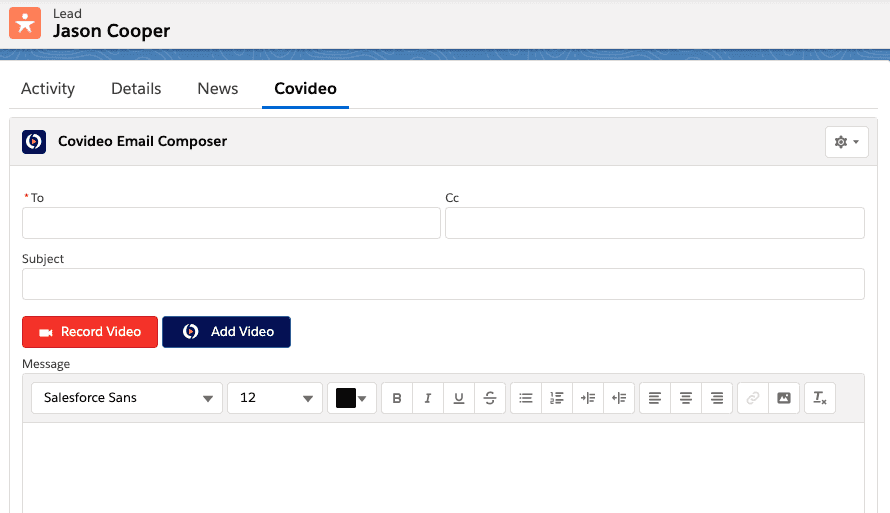Align message text to the left

655,398
